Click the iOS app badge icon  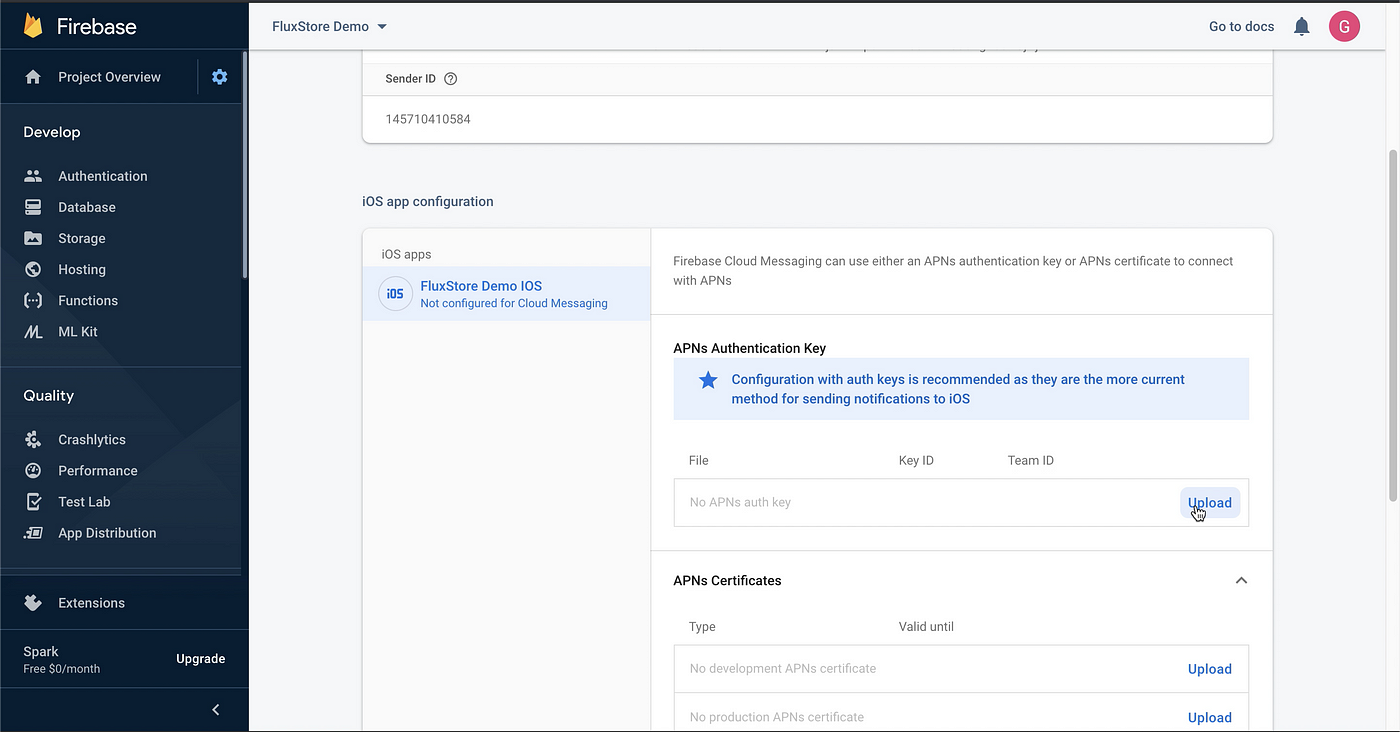(395, 294)
